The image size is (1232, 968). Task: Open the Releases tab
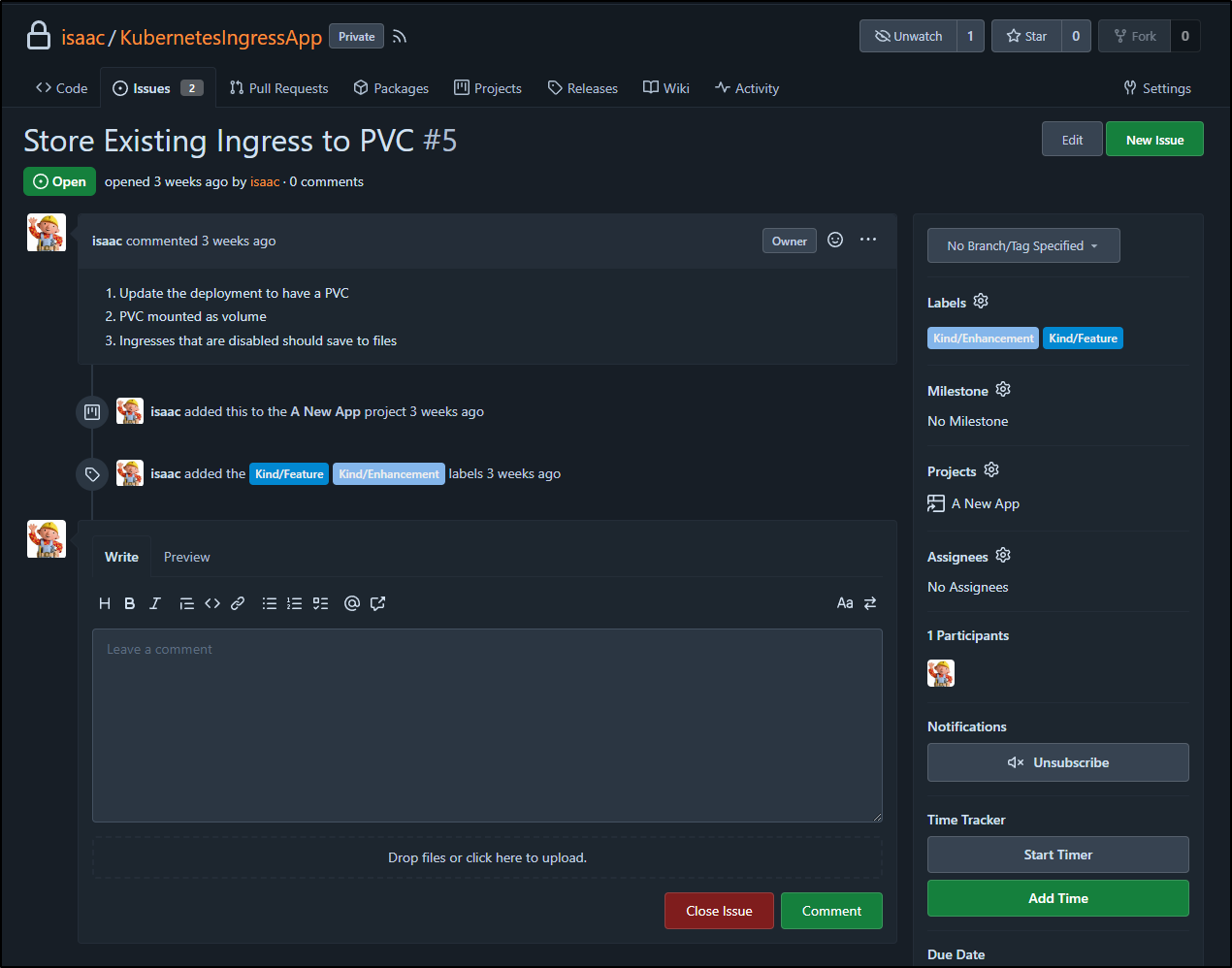pyautogui.click(x=582, y=88)
